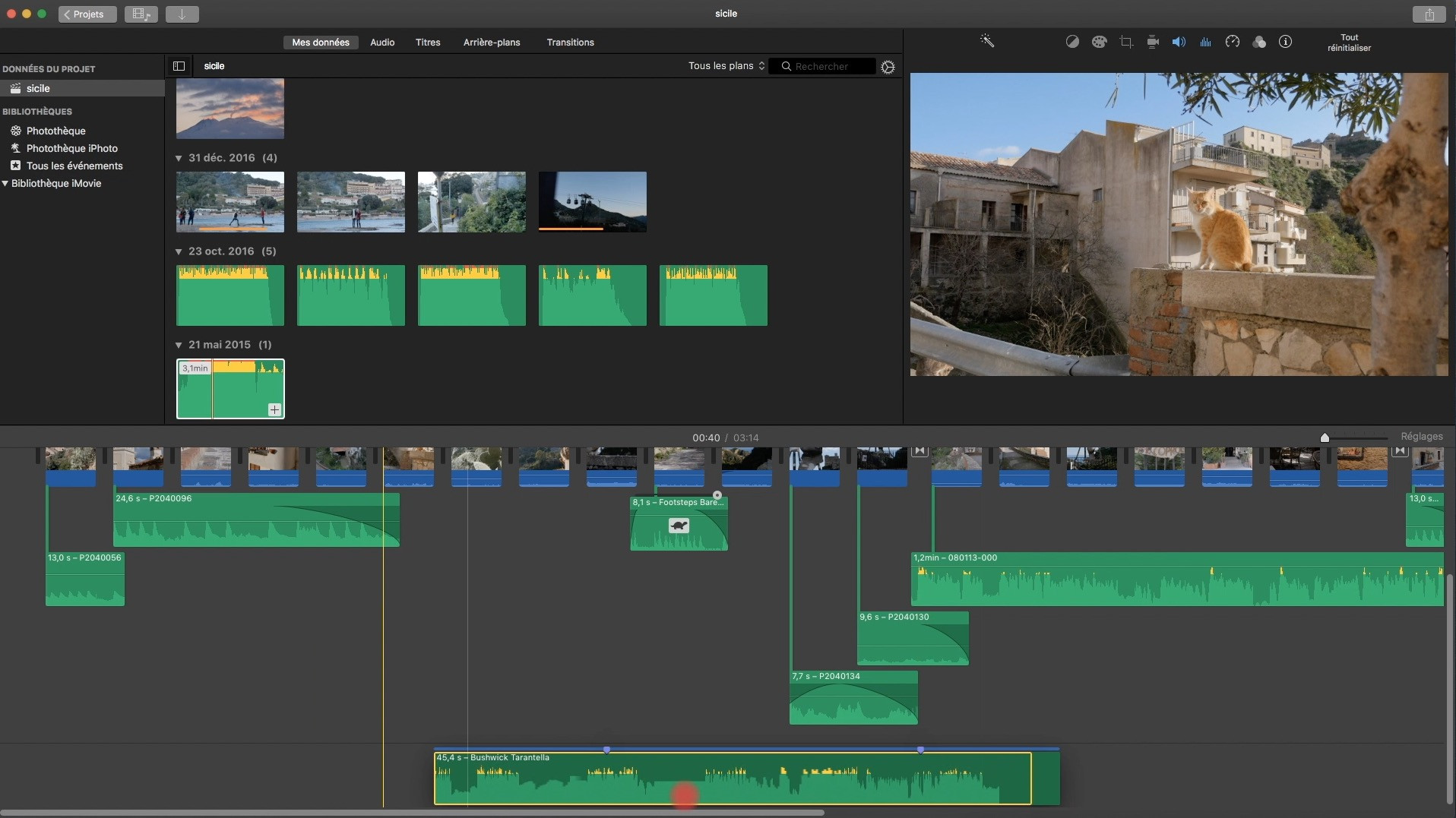Select the Bibliothèque iMovie row
1456x818 pixels.
pyautogui.click(x=82, y=183)
